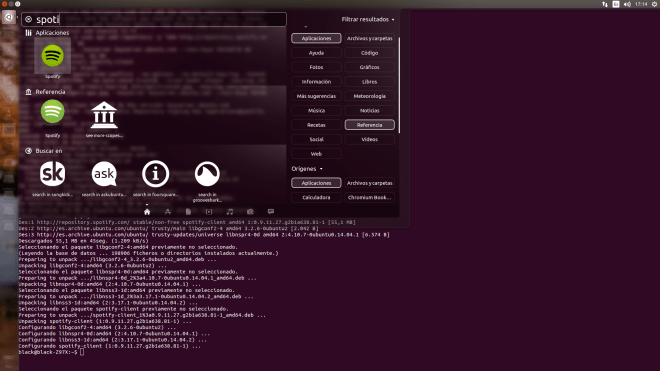Open the keyboard layout indicator in top panel
This screenshot has width=660, height=371.
[616, 4]
